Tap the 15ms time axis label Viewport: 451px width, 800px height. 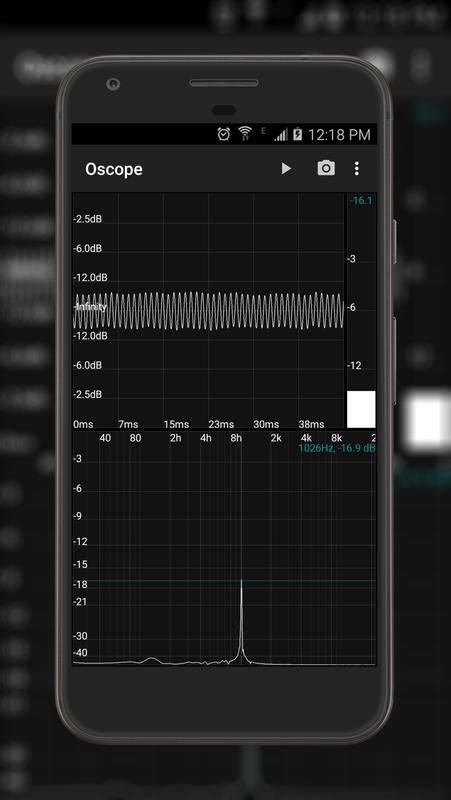click(x=176, y=424)
